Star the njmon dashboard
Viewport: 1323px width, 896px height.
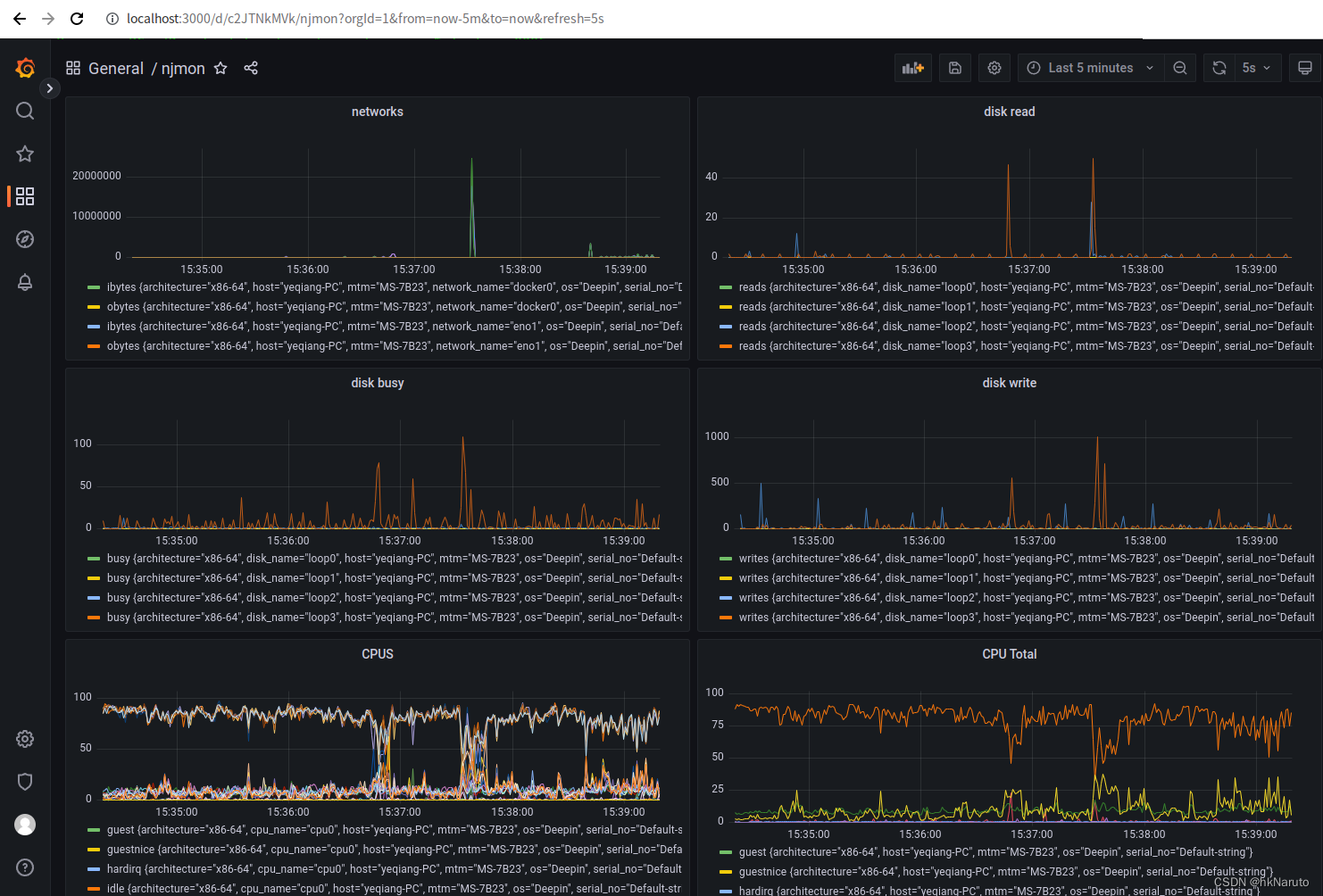pyautogui.click(x=220, y=68)
